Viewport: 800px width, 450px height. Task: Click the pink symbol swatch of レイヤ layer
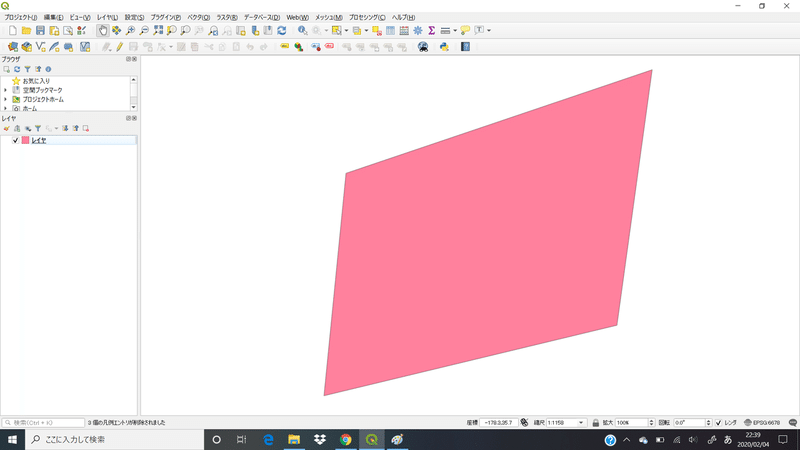pos(26,140)
